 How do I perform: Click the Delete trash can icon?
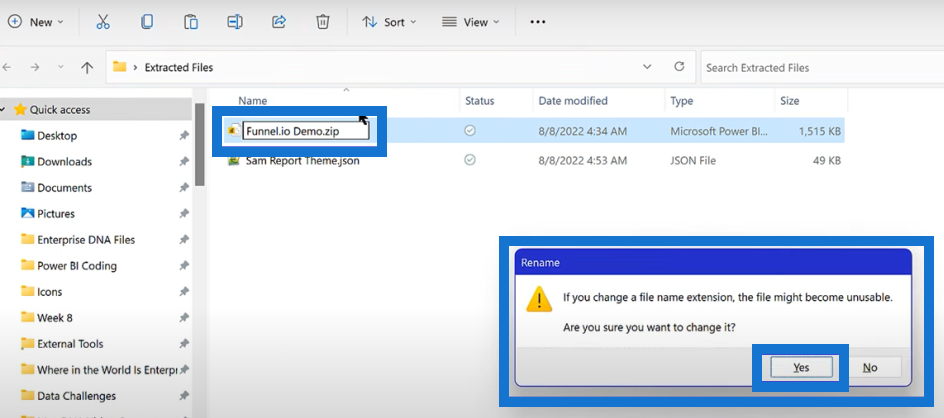pyautogui.click(x=323, y=22)
